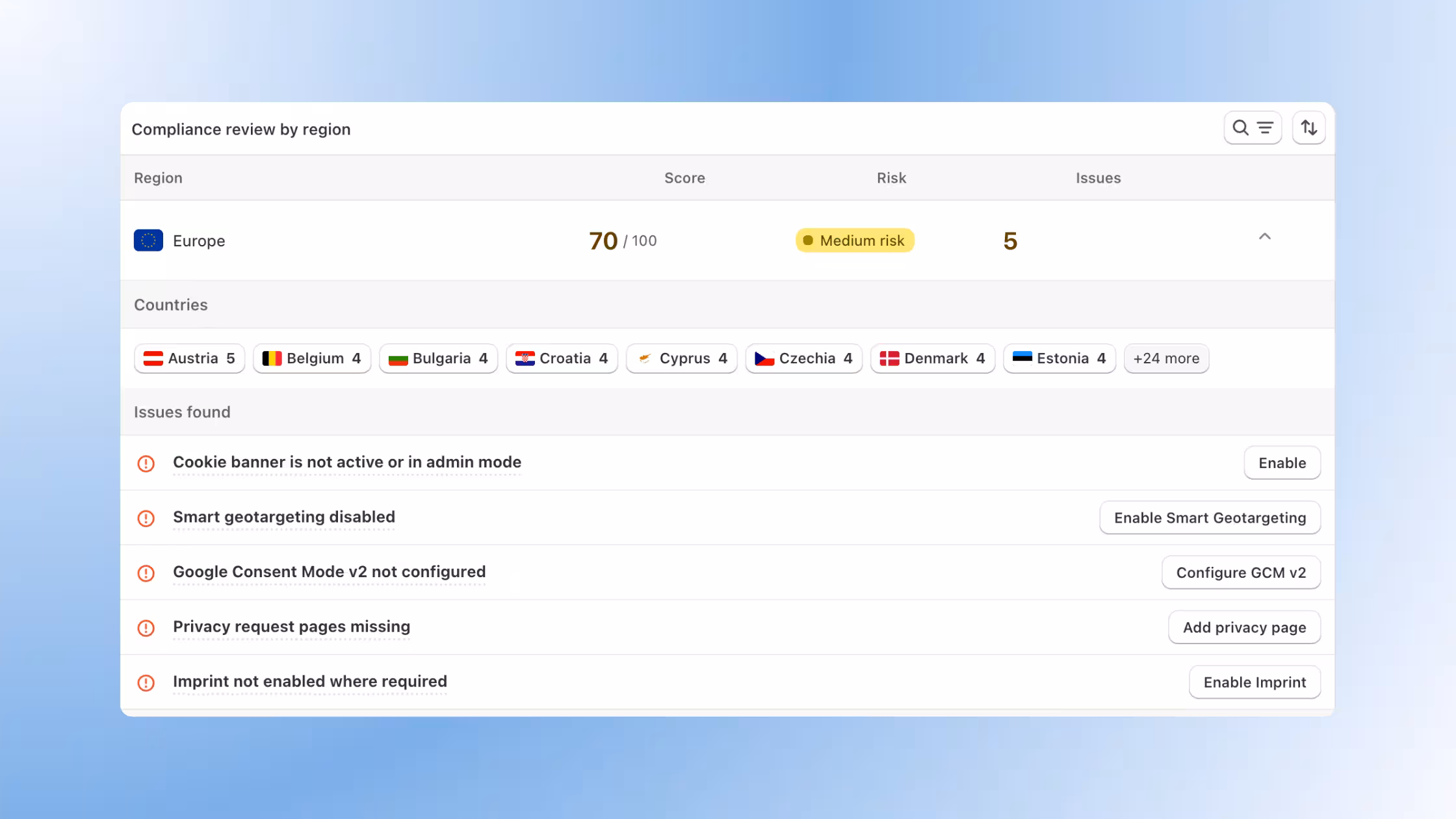Click the alert icon next to imprint issue
Image resolution: width=1456 pixels, height=819 pixels.
[146, 682]
